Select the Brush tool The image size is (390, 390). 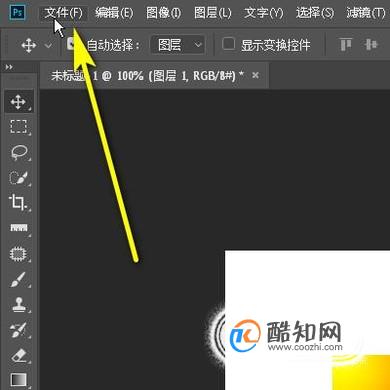[x=19, y=279]
